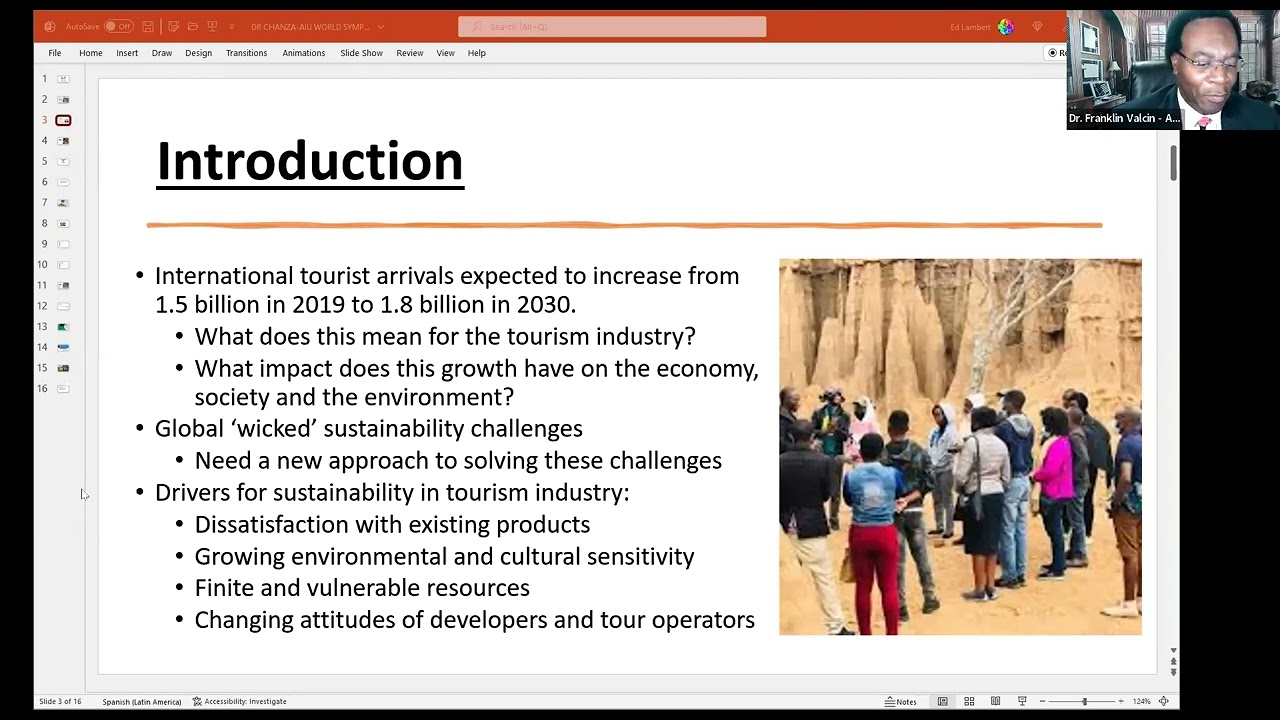
Task: Switch to the Transitions tab
Action: pos(246,53)
